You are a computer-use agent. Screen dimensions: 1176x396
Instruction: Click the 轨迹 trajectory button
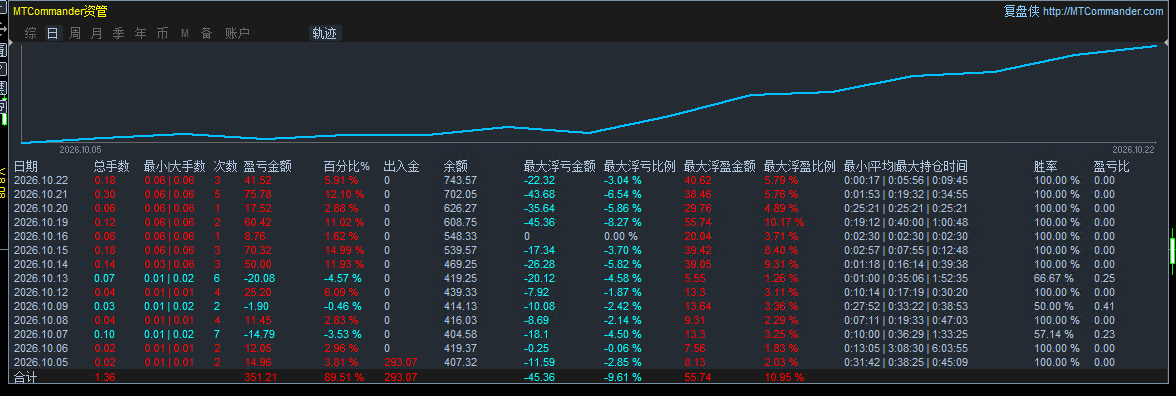tap(325, 33)
